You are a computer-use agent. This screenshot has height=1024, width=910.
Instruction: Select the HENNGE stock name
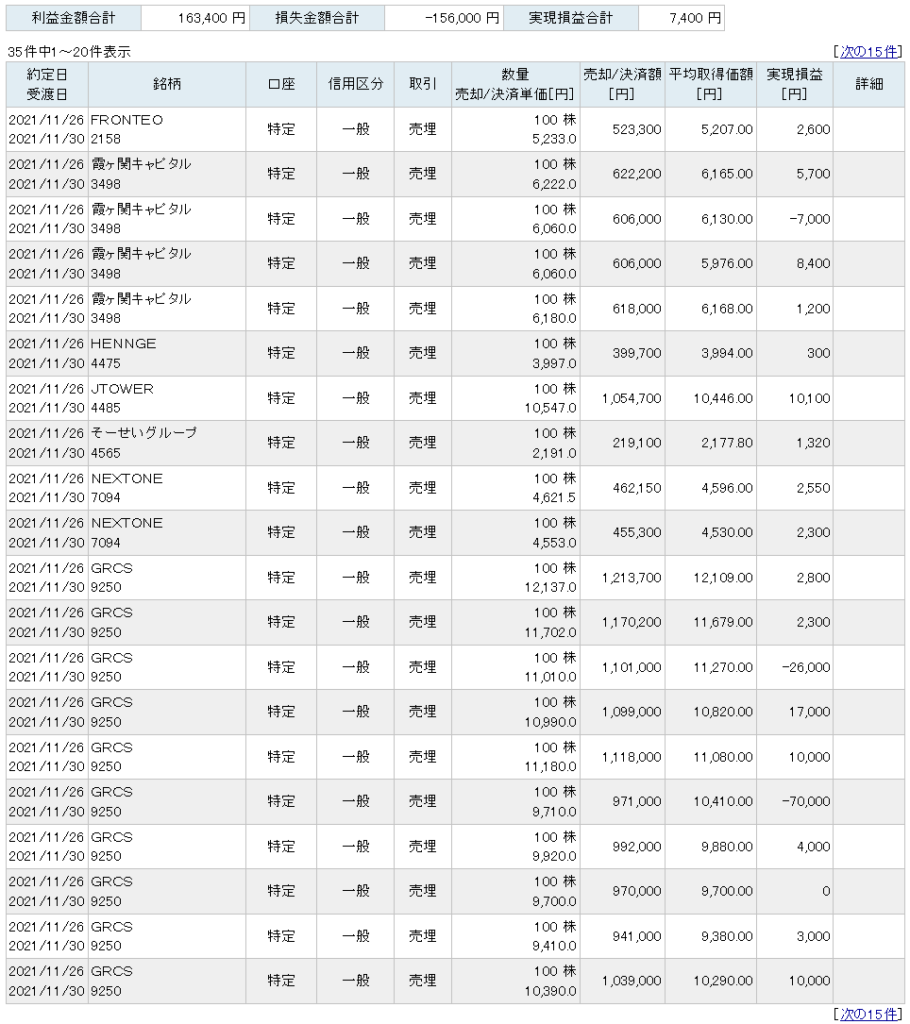[123, 344]
